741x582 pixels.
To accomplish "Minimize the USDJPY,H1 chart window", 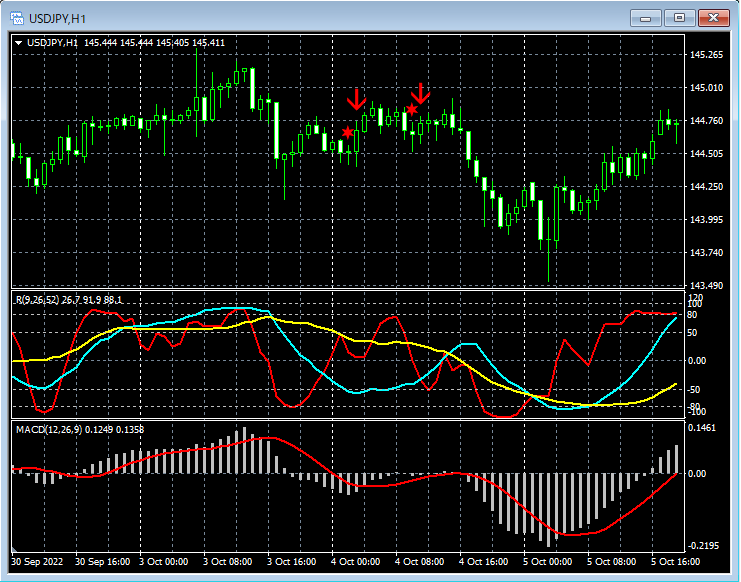I will tap(647, 17).
